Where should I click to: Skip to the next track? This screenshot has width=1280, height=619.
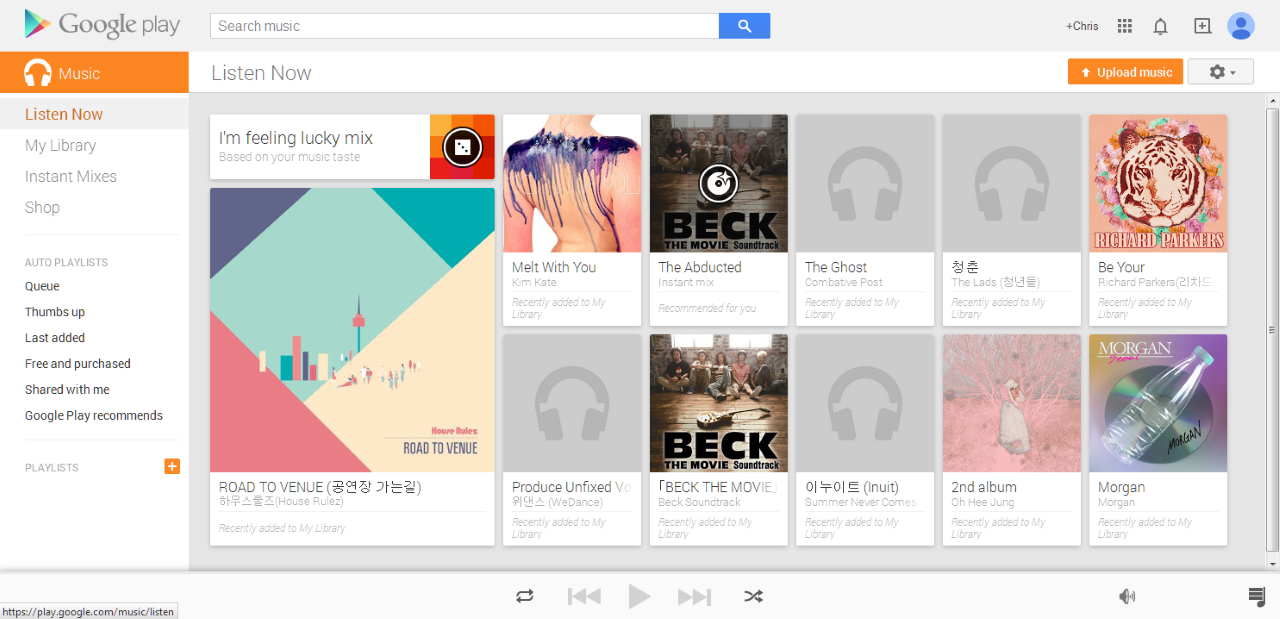pyautogui.click(x=694, y=596)
